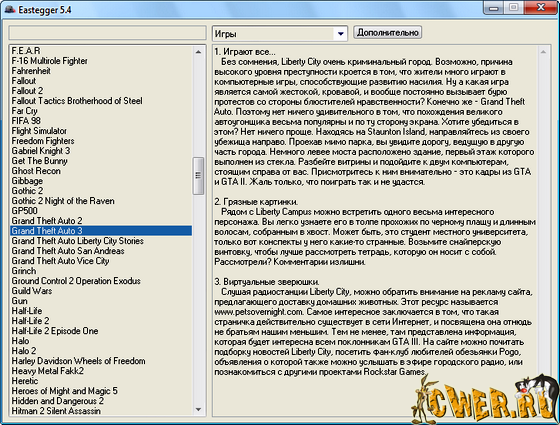The width and height of the screenshot is (560, 425).
Task: Select Flight Simulator entry
Action: [101, 131]
